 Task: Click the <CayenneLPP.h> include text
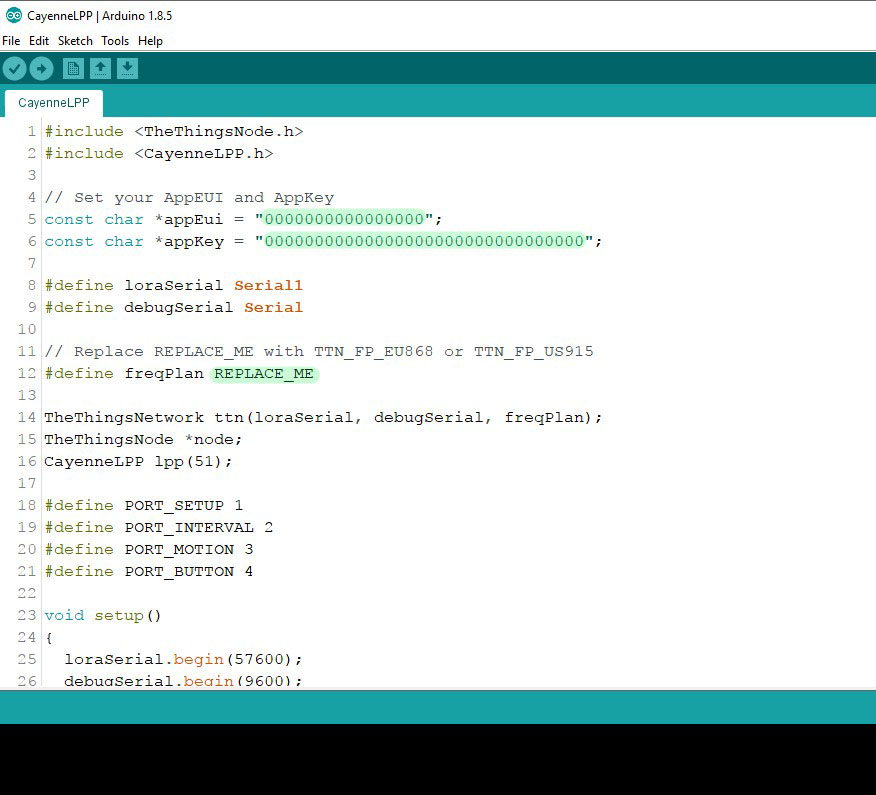203,154
